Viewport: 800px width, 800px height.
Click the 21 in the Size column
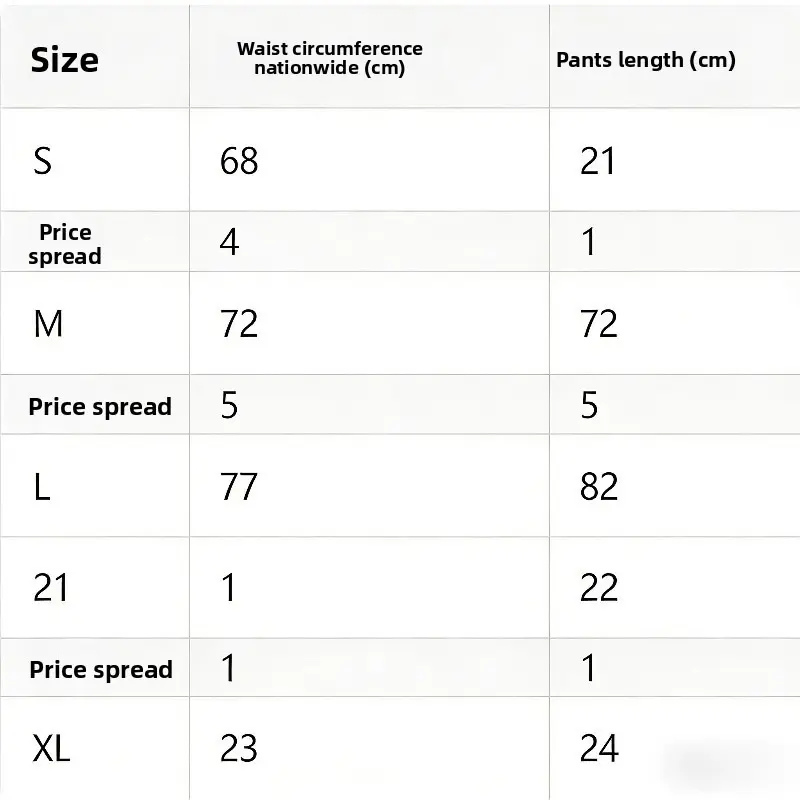pos(51,588)
